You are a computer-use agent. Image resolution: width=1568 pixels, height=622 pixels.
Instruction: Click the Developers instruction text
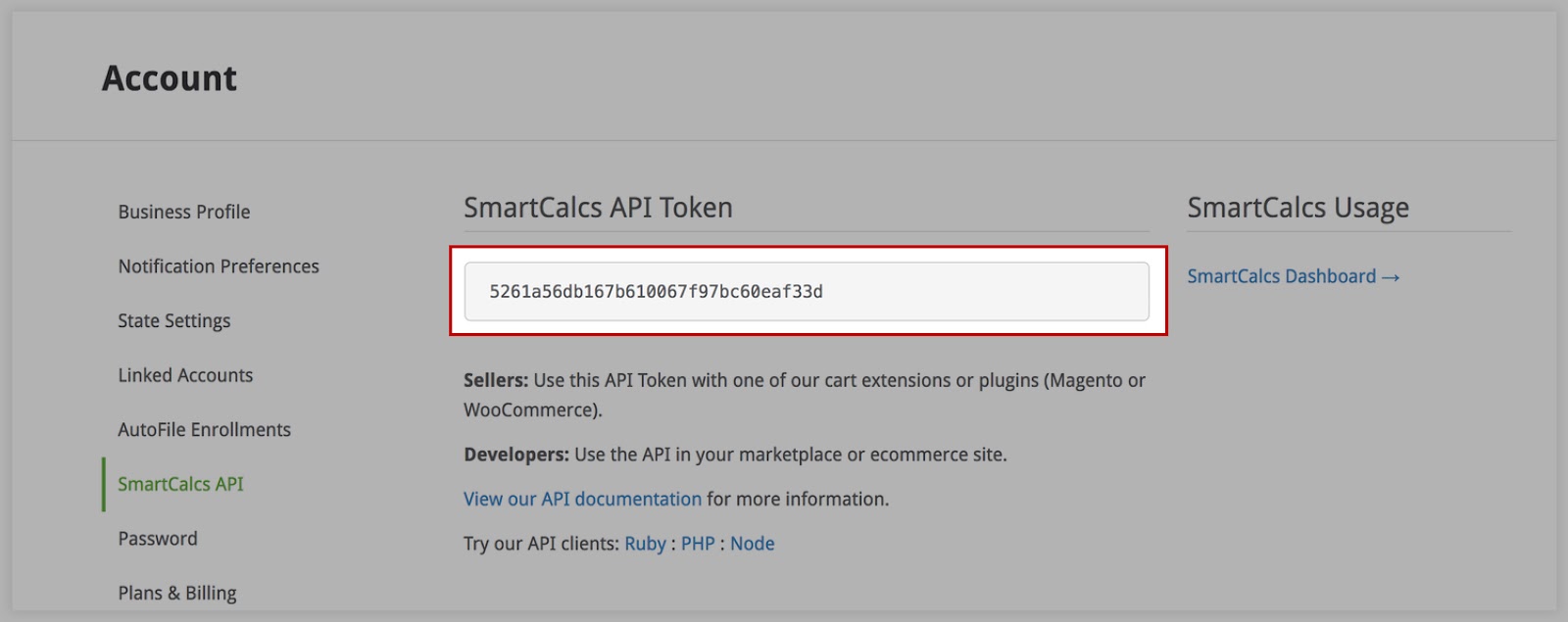pos(735,455)
